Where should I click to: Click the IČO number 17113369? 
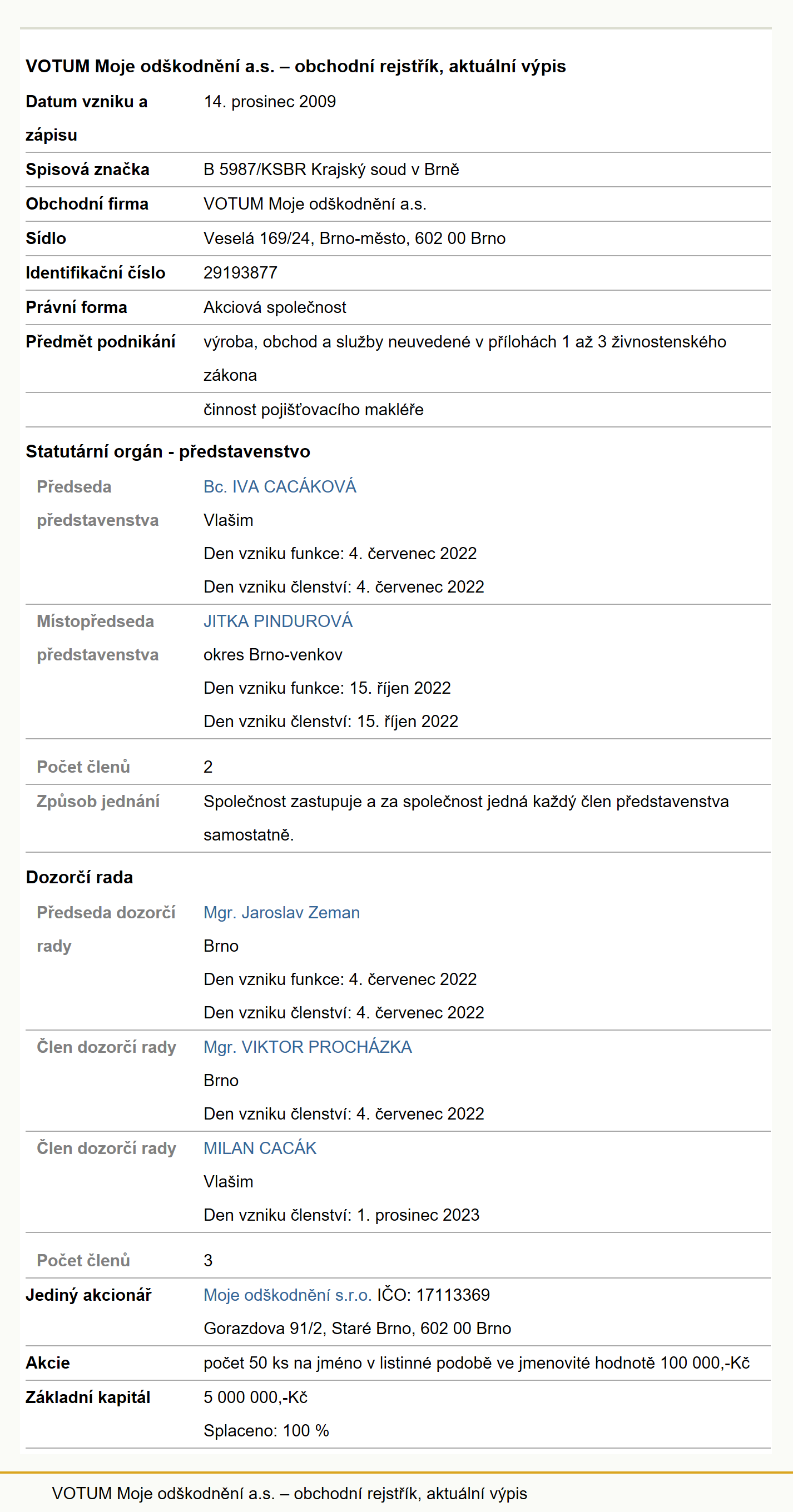453,1295
